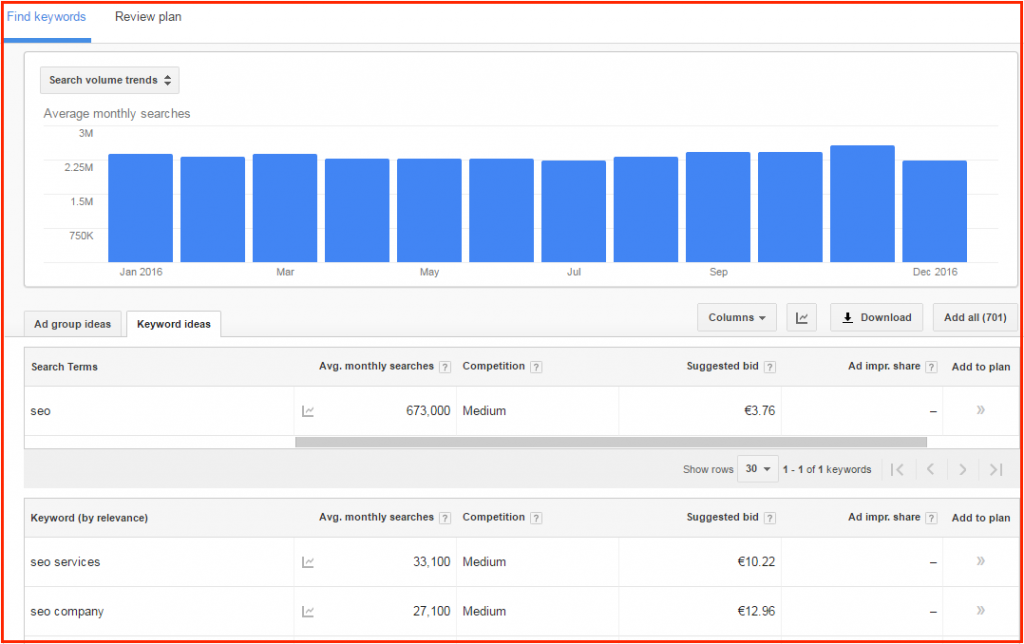Sort Keyword table by Suggested bid header
Screen dimensions: 1024x644
click(x=722, y=517)
